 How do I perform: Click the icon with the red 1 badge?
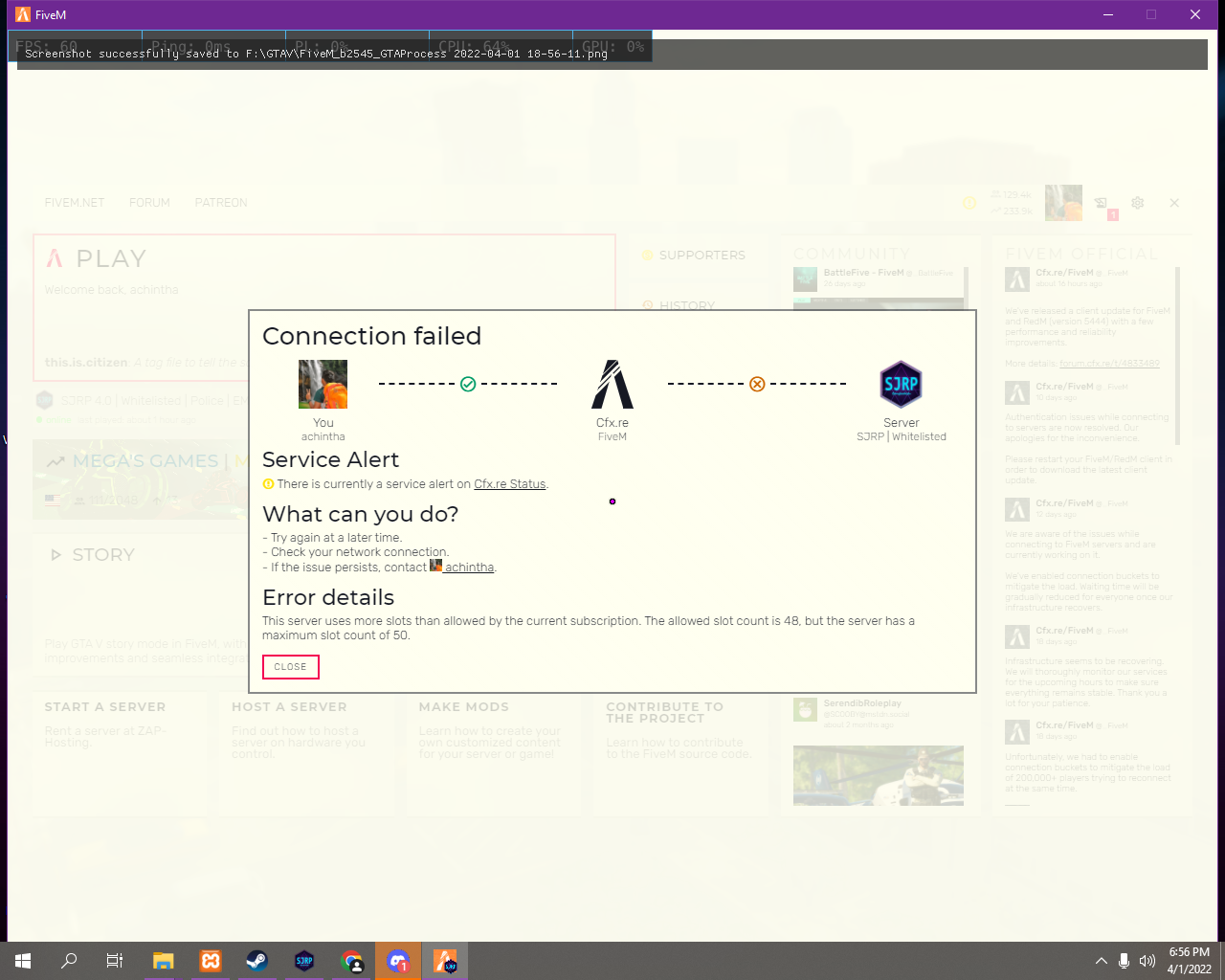[1104, 207]
